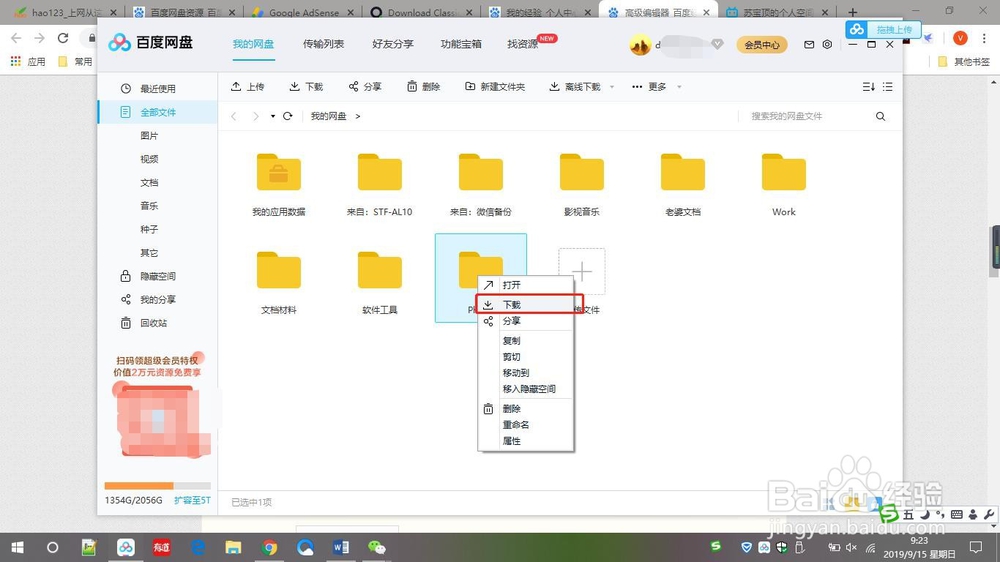This screenshot has height=562, width=1000.
Task: Select the 影视音乐 folder
Action: pyautogui.click(x=581, y=185)
